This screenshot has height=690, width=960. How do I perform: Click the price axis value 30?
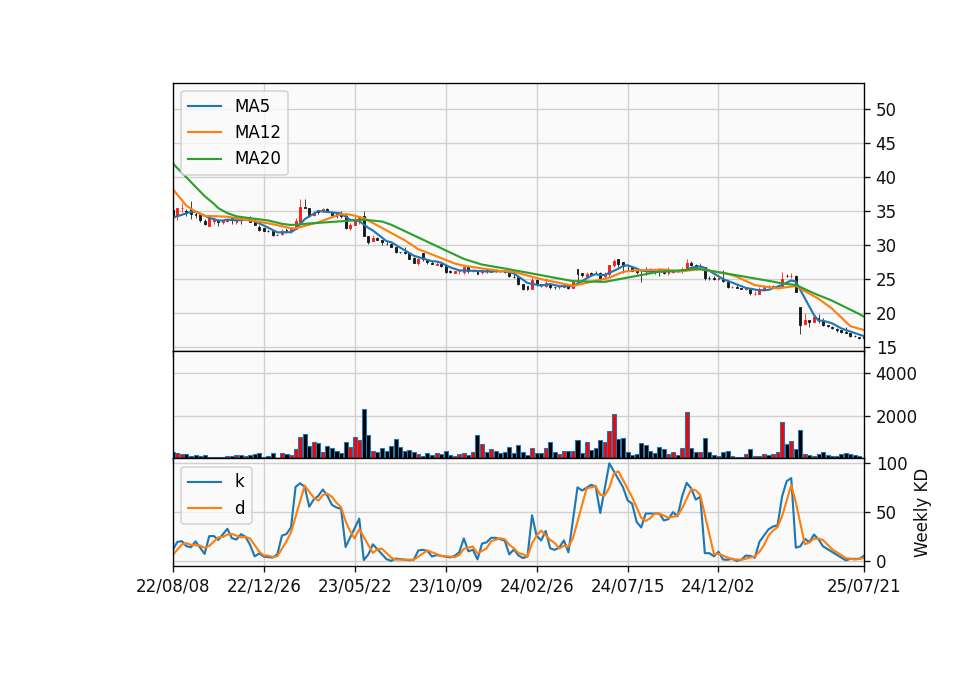(885, 246)
